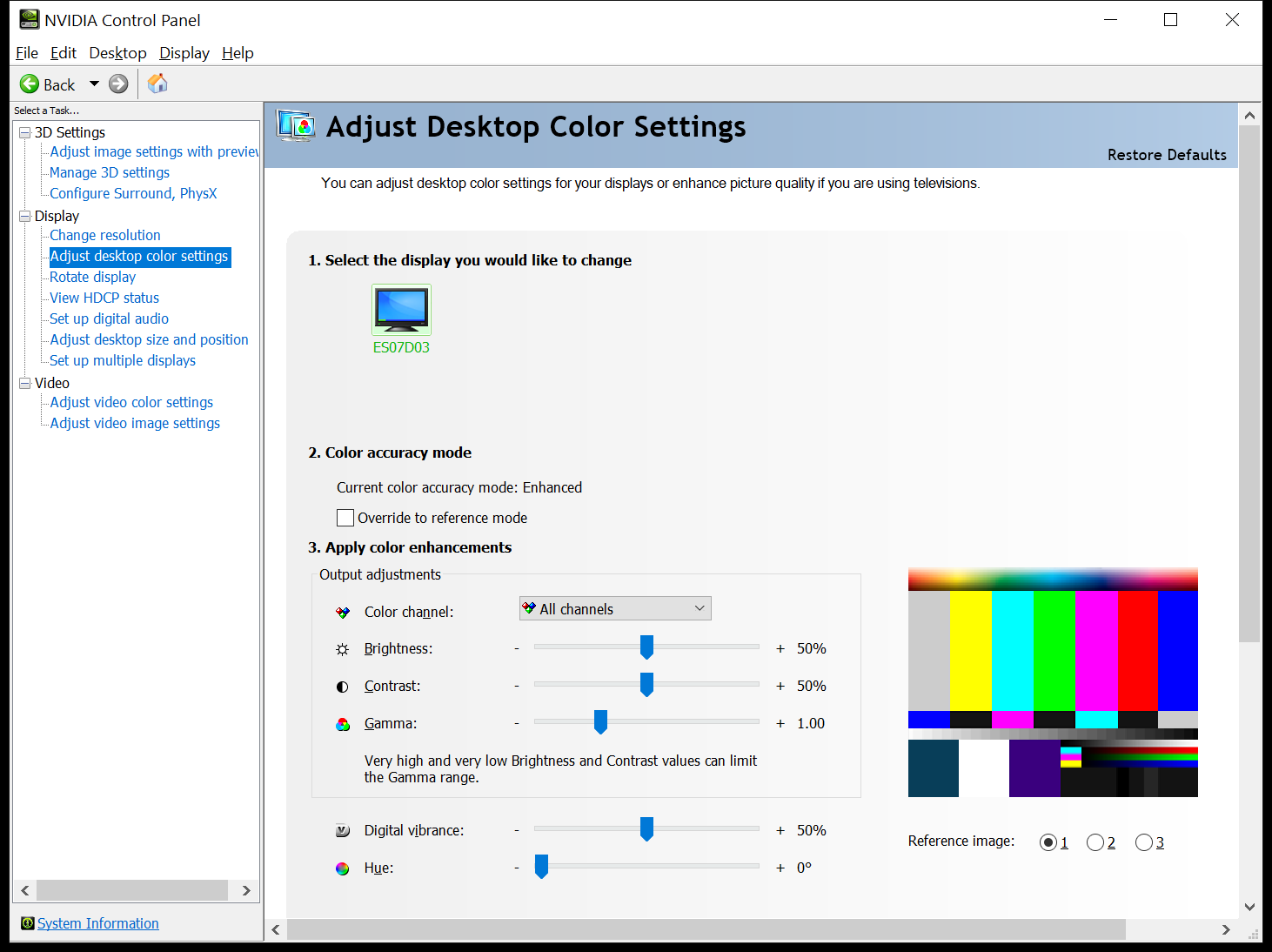Click the main pane horizontal scrollbar right arrow
The height and width of the screenshot is (952, 1272).
1226,929
